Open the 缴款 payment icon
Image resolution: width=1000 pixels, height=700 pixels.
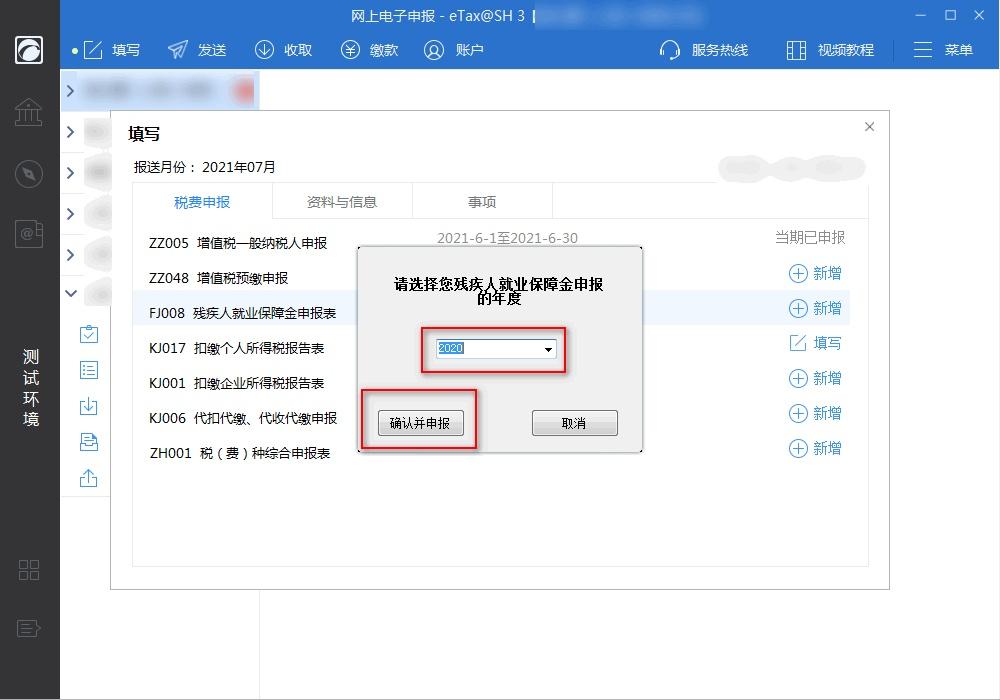click(350, 50)
